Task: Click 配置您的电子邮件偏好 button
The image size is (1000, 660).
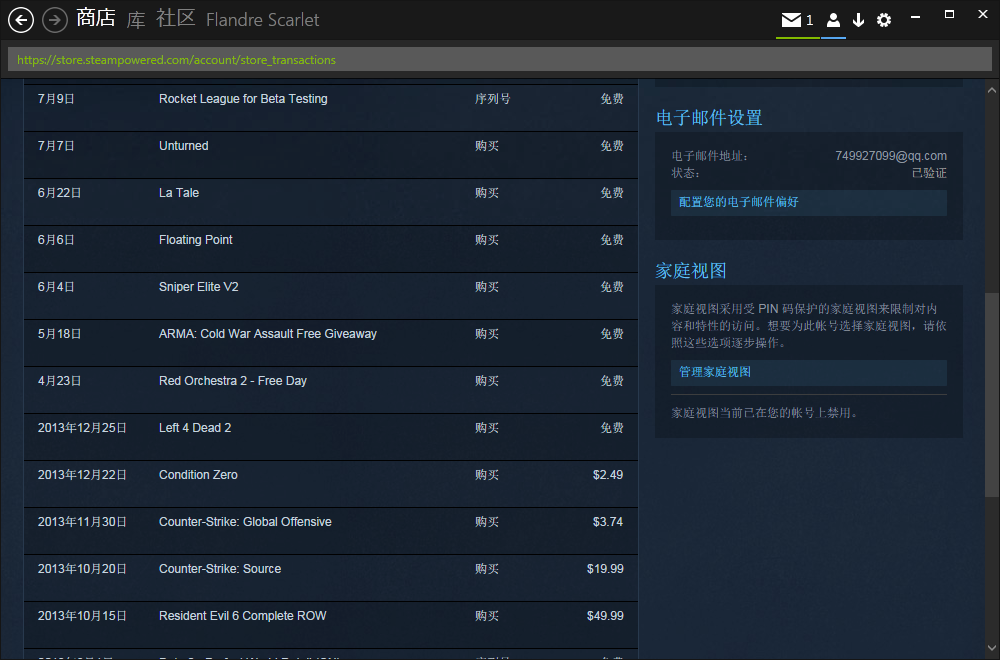Action: [809, 202]
